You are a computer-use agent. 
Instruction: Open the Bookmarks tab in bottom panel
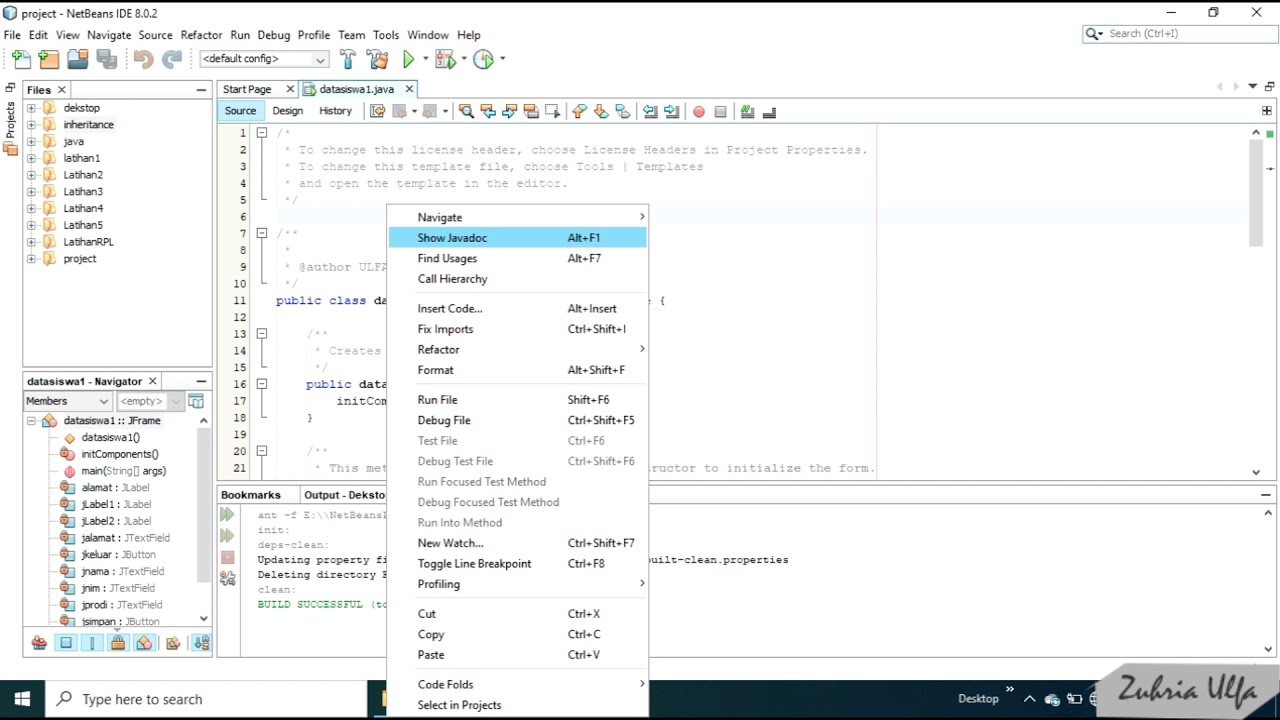(251, 495)
